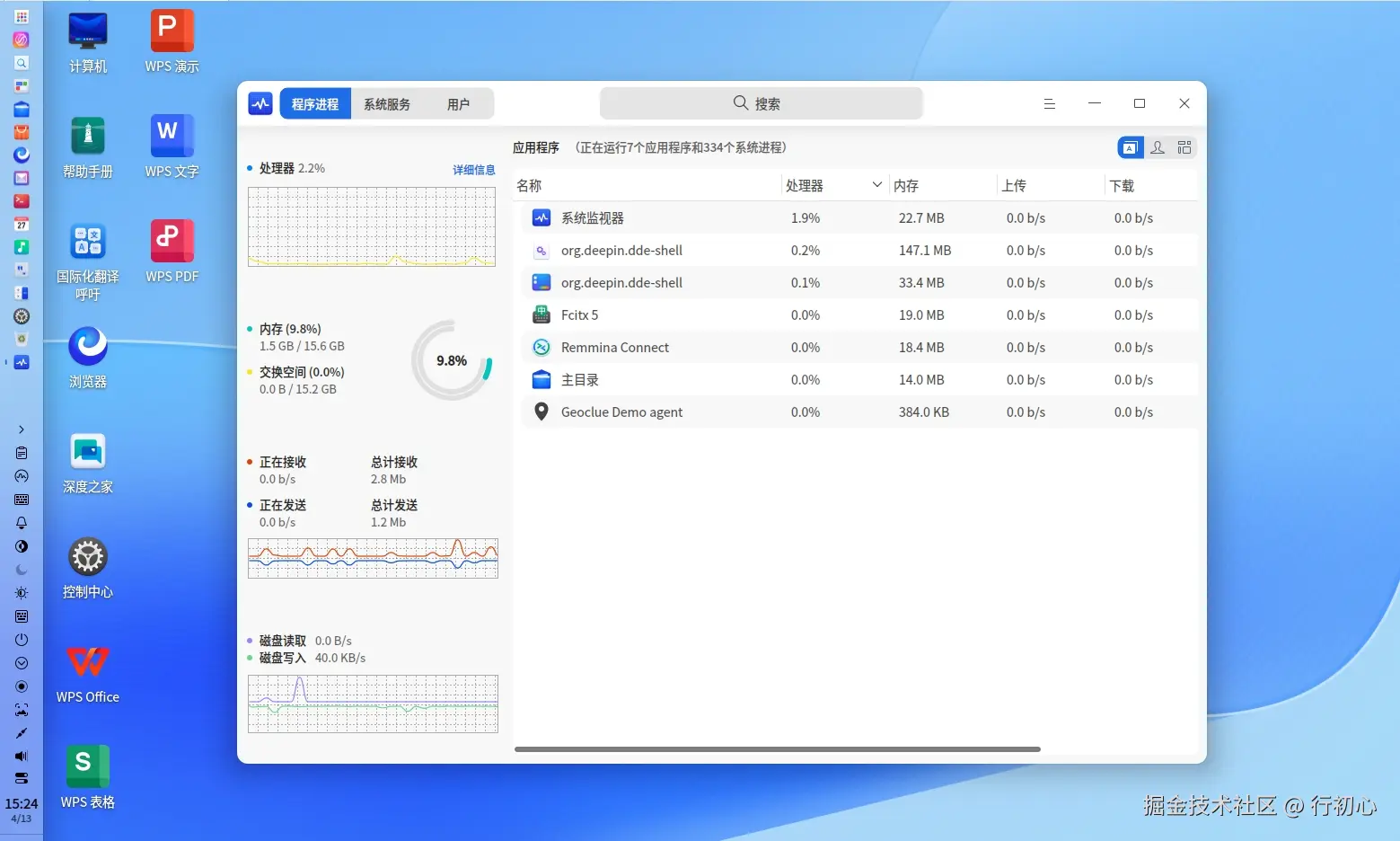1400x841 pixels.
Task: Open the calendar dock icon showing 27
Action: (22, 224)
